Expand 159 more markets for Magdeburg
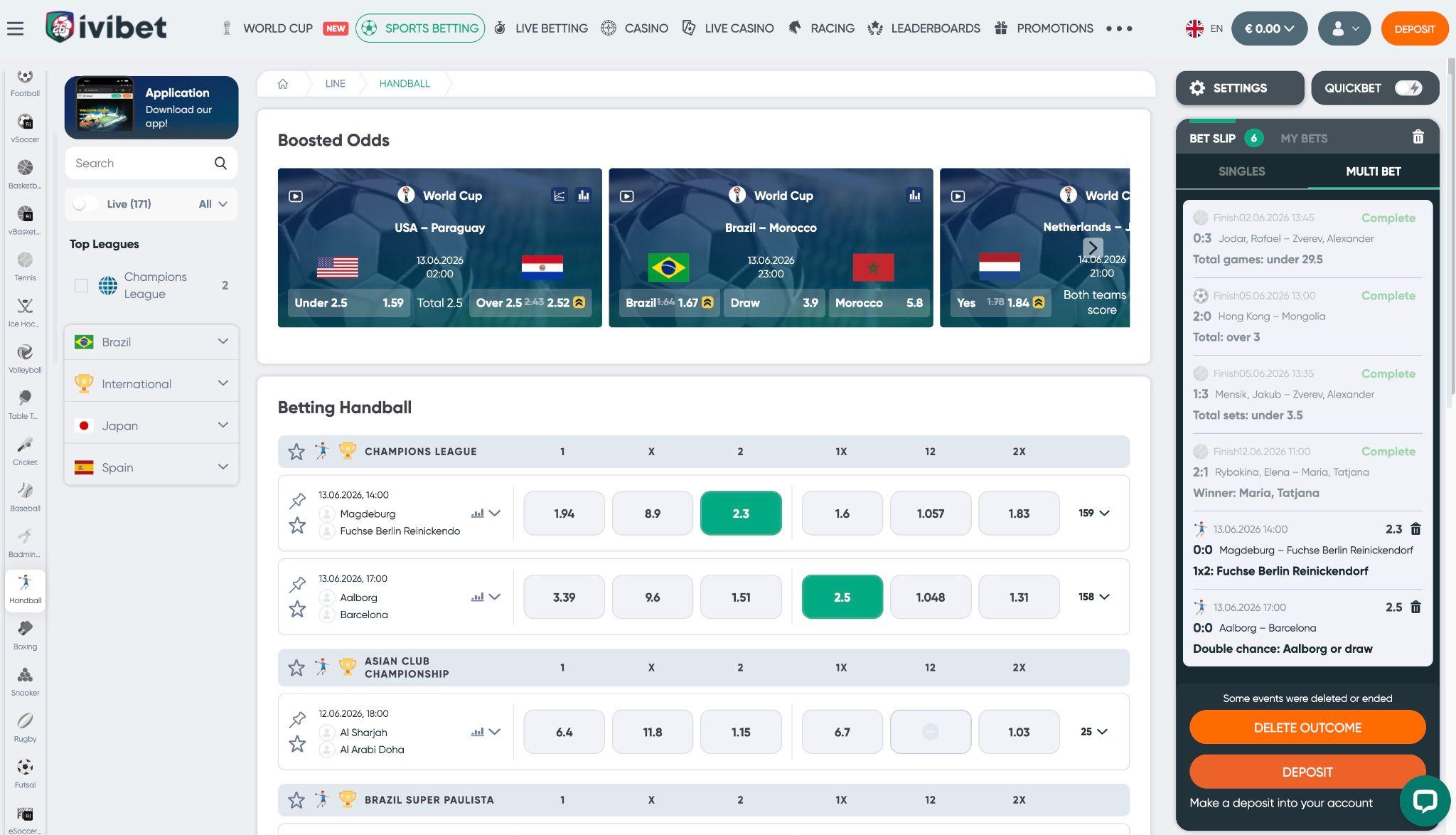The image size is (1456, 835). 1093,513
